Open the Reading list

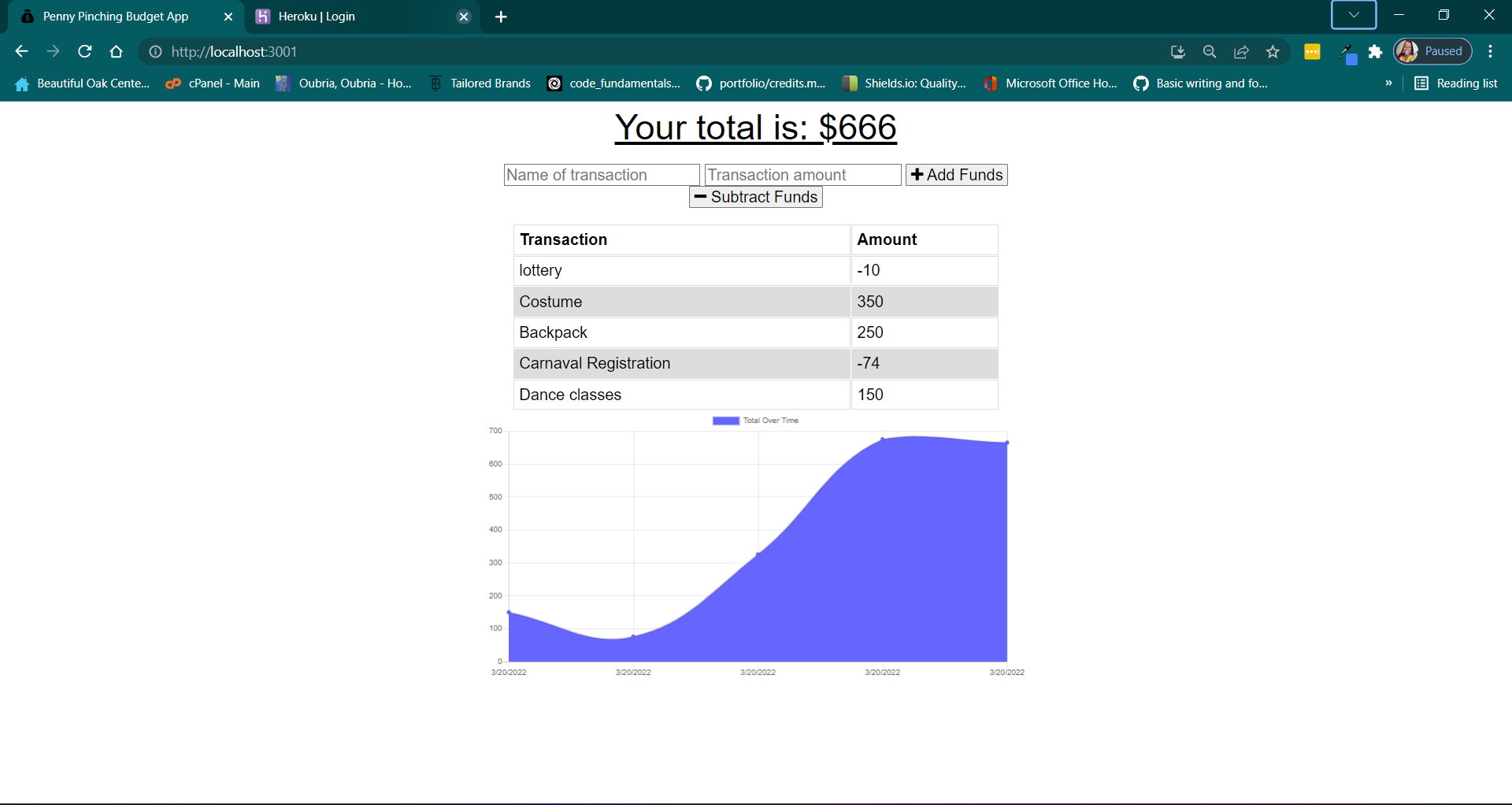click(x=1455, y=83)
